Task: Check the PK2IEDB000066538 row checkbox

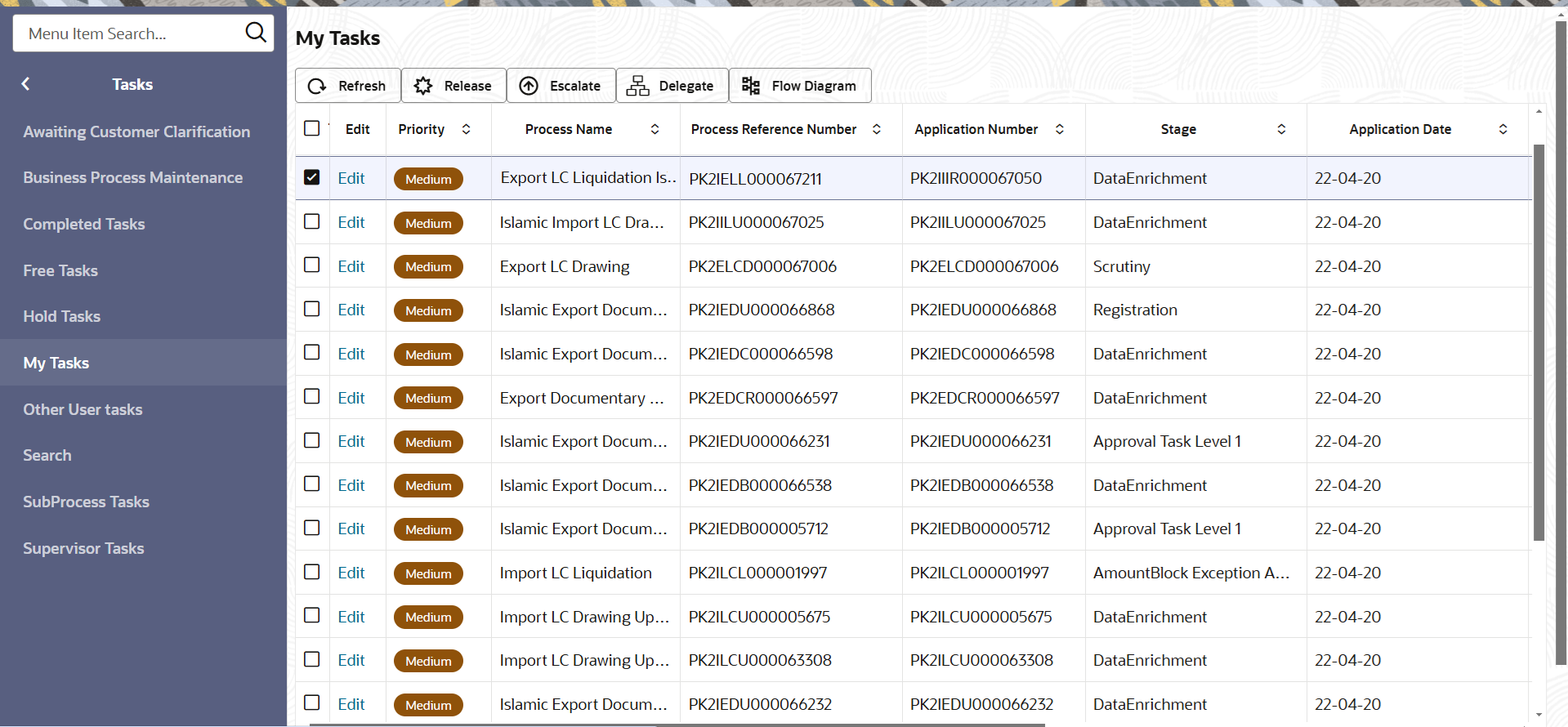Action: tap(311, 484)
